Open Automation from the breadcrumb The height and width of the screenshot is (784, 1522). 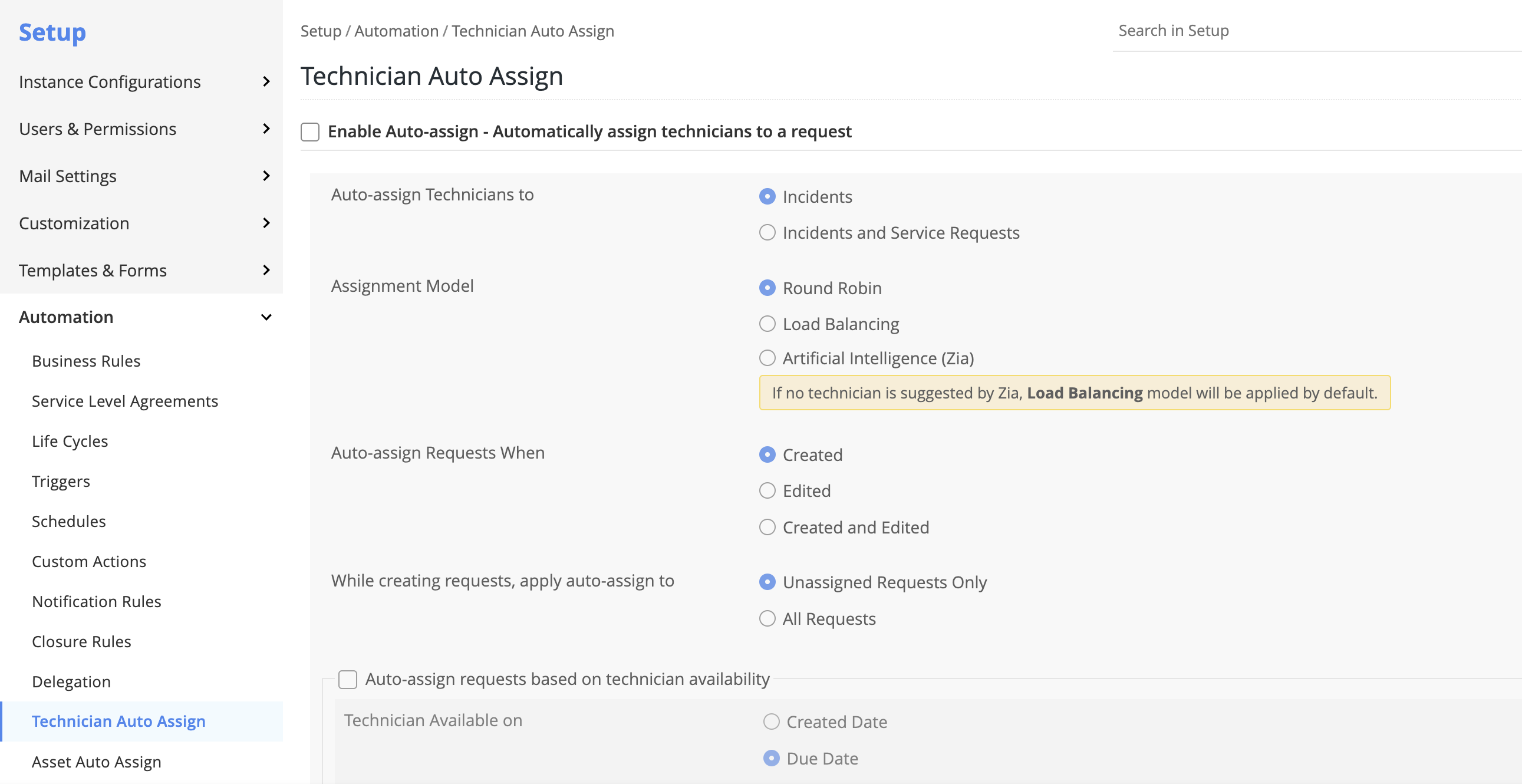[x=397, y=30]
